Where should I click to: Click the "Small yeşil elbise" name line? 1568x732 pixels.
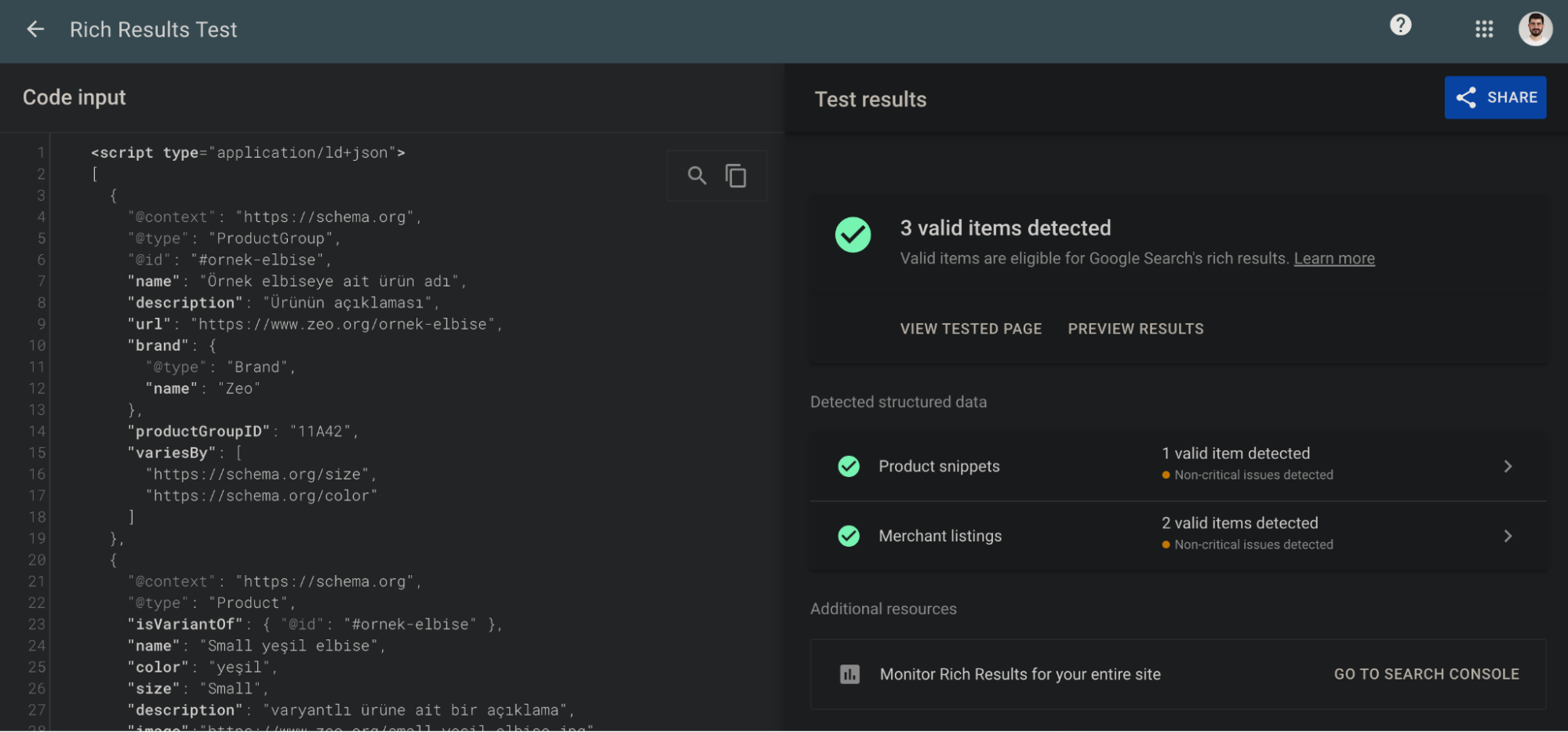click(256, 646)
